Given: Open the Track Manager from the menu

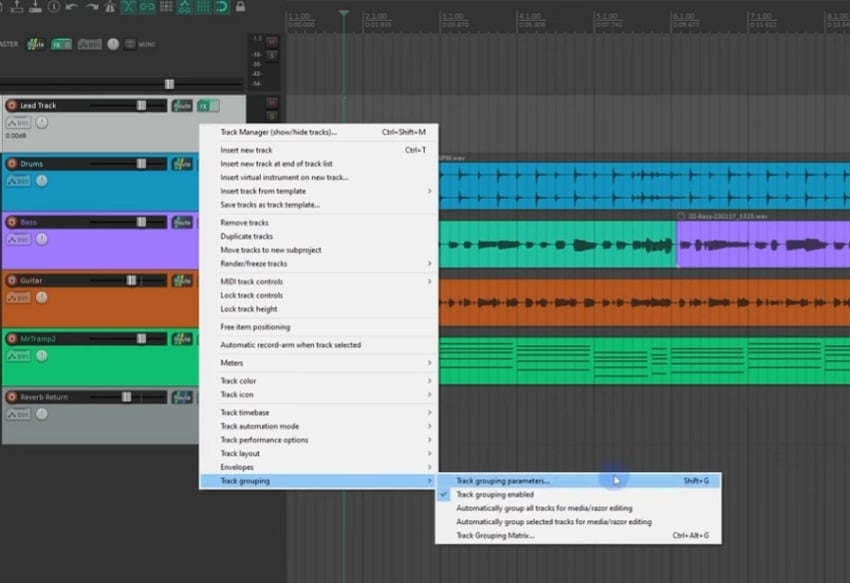Looking at the screenshot, I should pos(290,133).
